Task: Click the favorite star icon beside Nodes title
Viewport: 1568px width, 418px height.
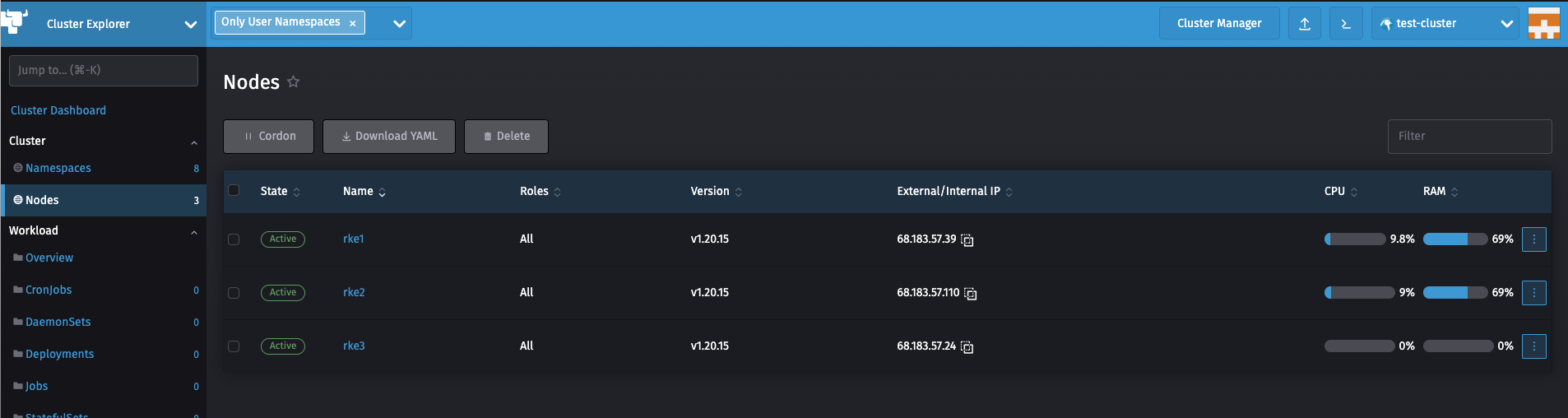Action: coord(294,81)
